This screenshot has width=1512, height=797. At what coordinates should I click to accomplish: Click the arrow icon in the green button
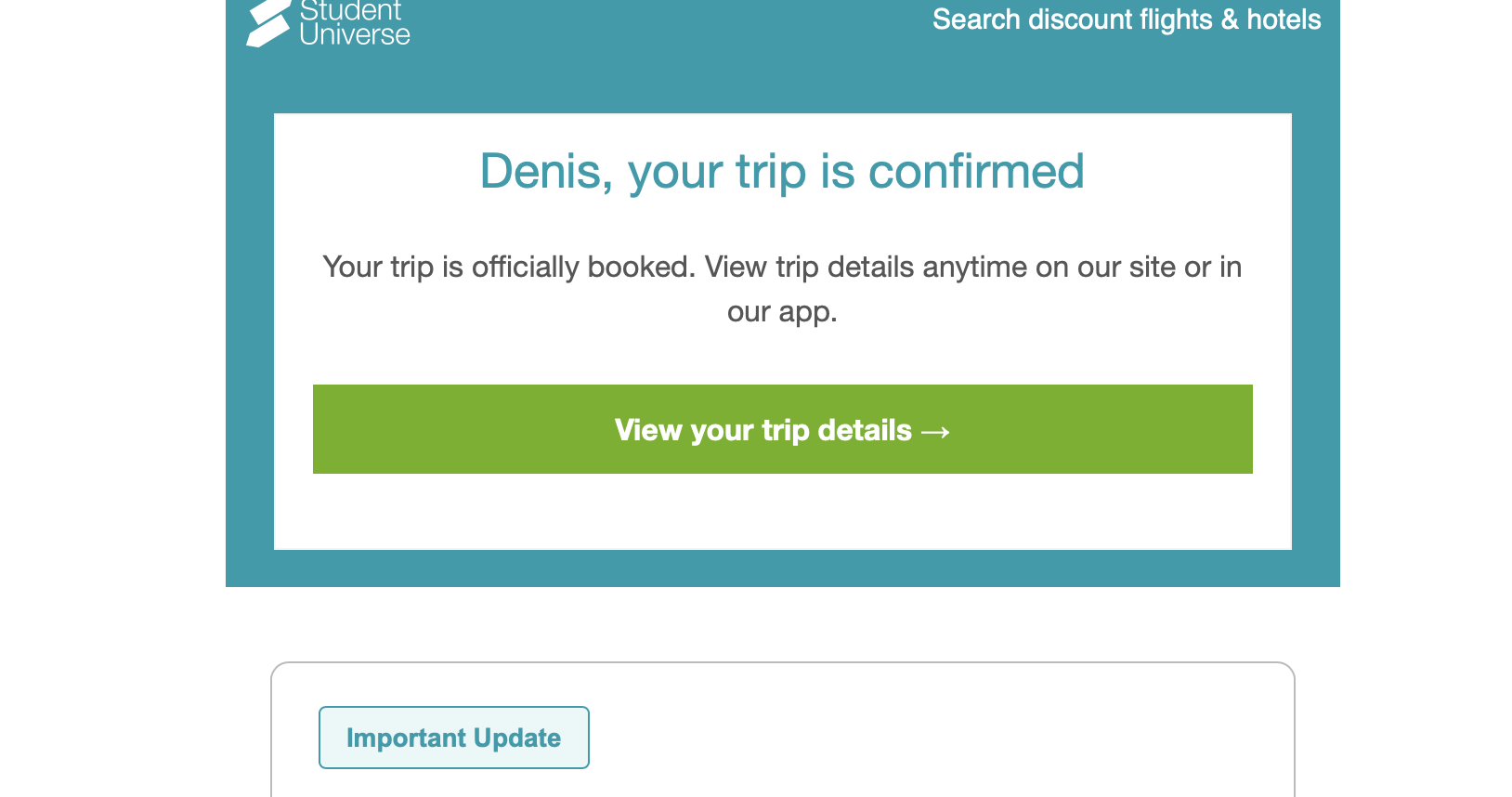coord(935,432)
